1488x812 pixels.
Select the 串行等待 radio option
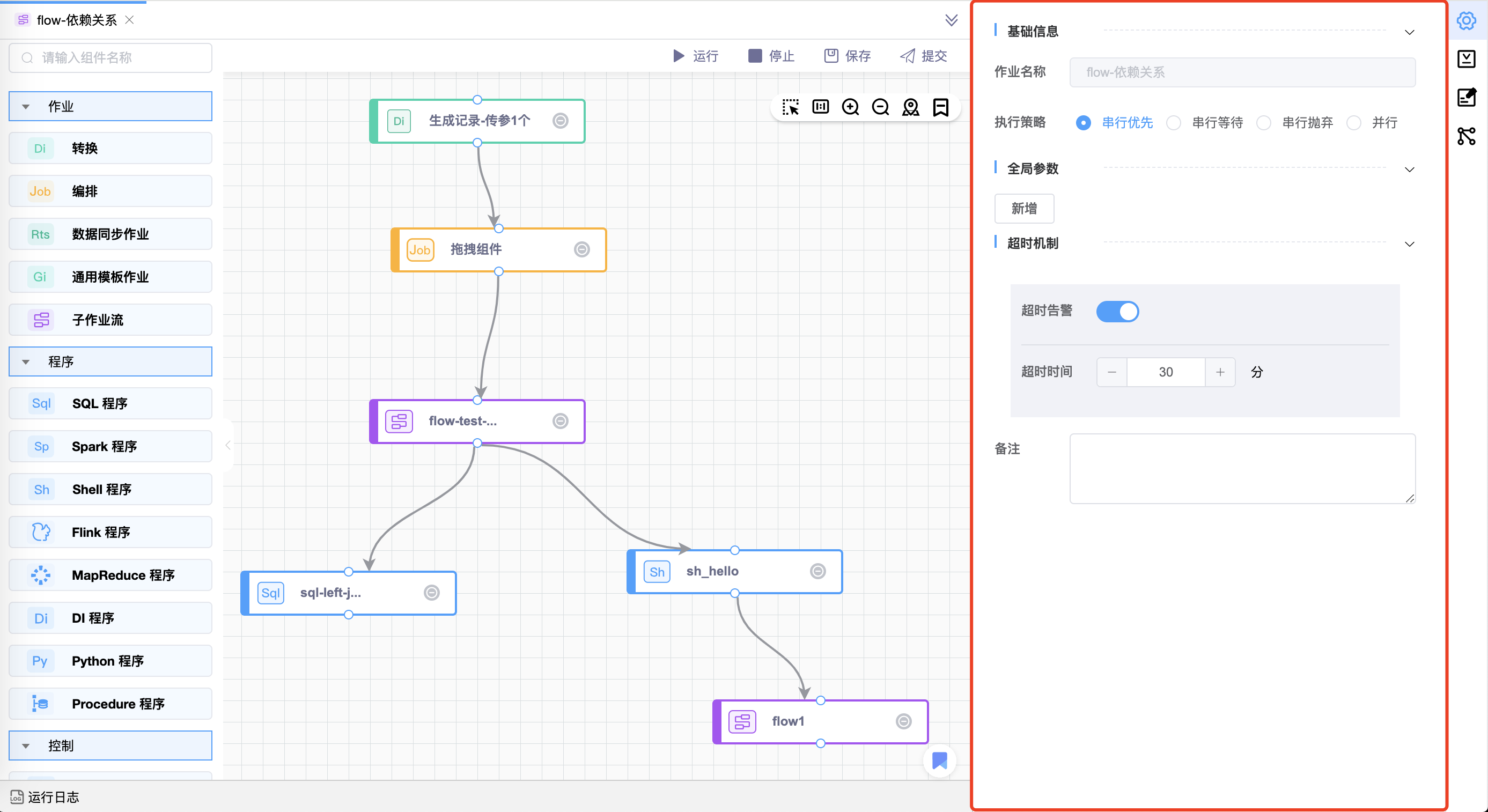1174,123
